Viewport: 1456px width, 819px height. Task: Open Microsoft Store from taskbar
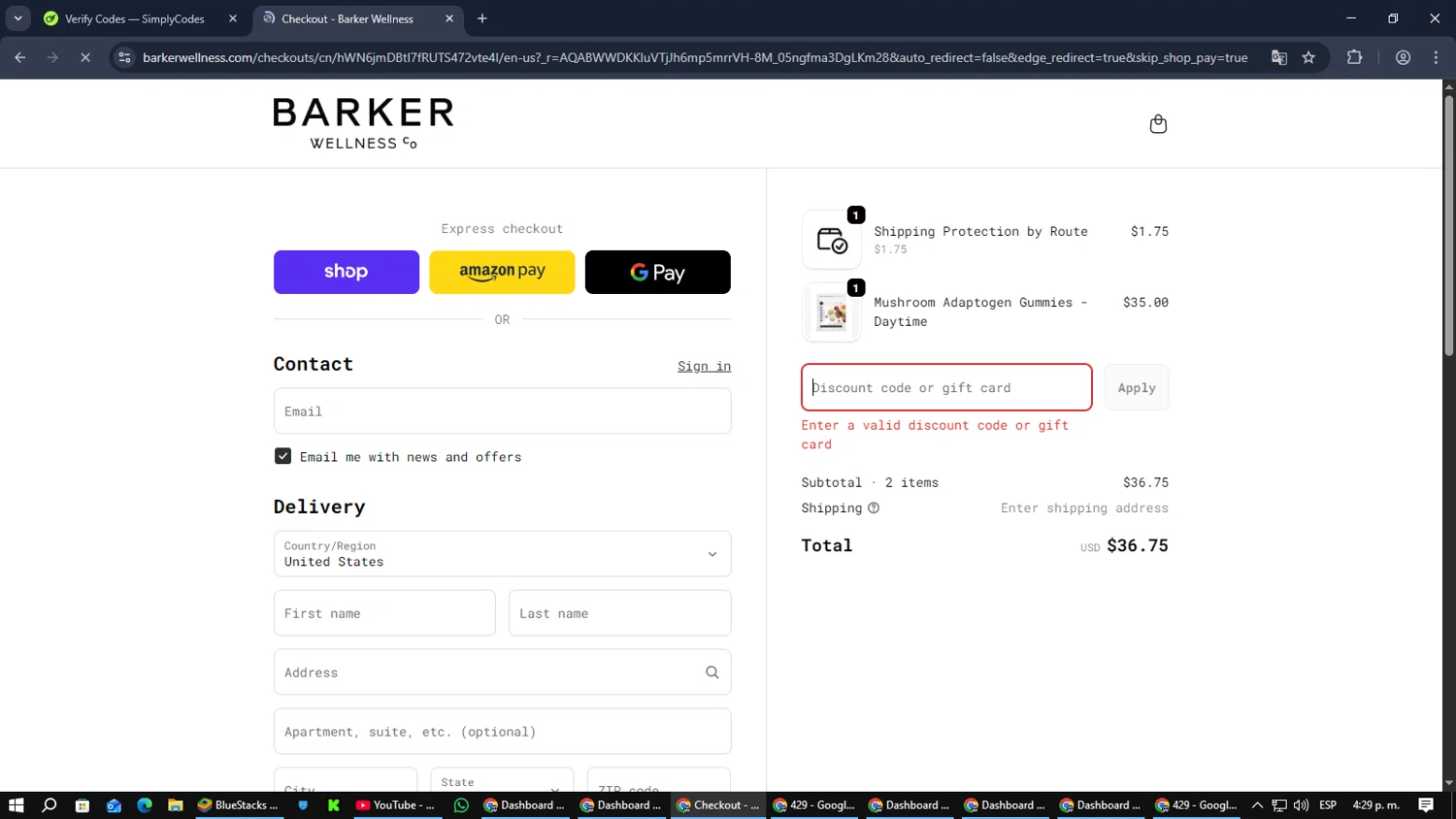click(x=83, y=805)
